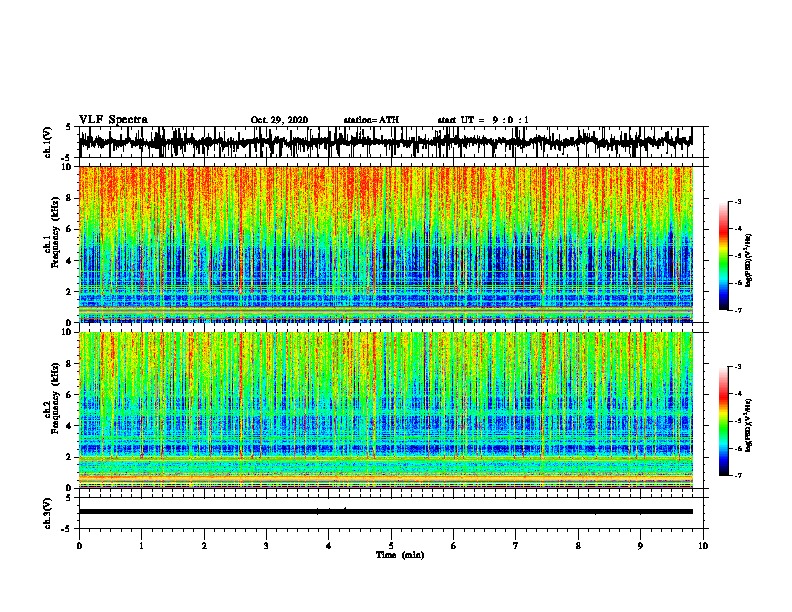Click the log(PSD) label of lower color bar
Screen dimensions: 792x612
(748, 425)
